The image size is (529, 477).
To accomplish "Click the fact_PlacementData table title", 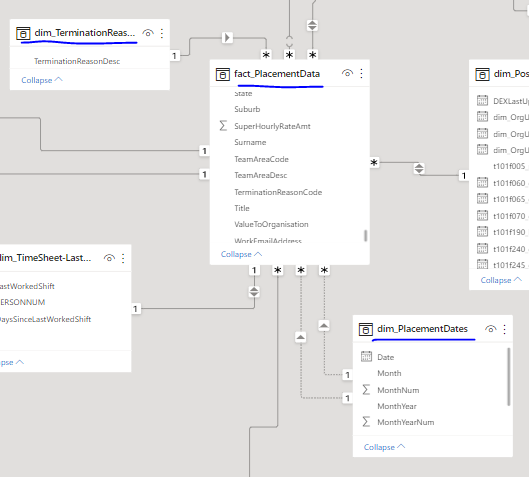I will click(x=277, y=74).
